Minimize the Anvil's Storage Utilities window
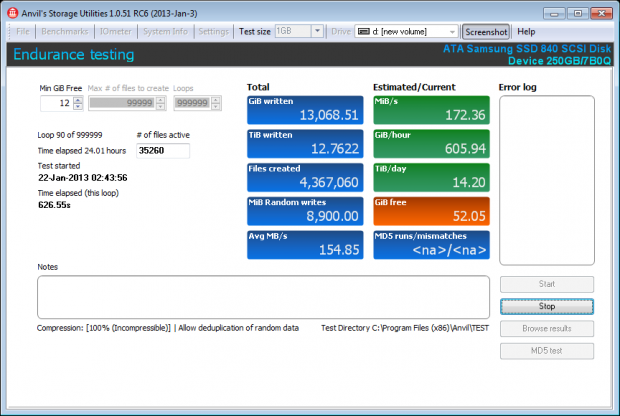Screen dimensions: 620x416 pyautogui.click(x=554, y=13)
